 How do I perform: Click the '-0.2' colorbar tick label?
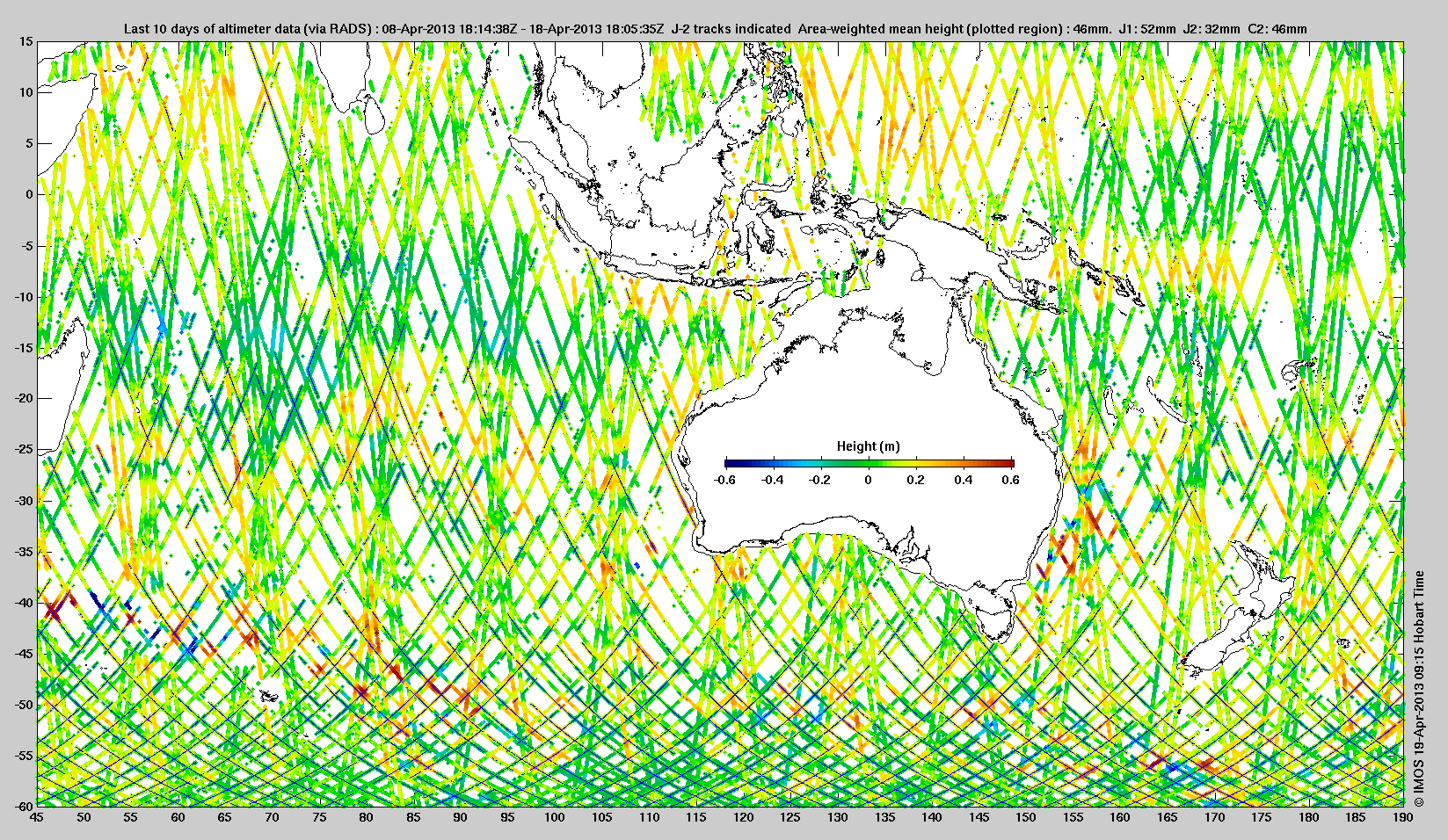point(820,480)
